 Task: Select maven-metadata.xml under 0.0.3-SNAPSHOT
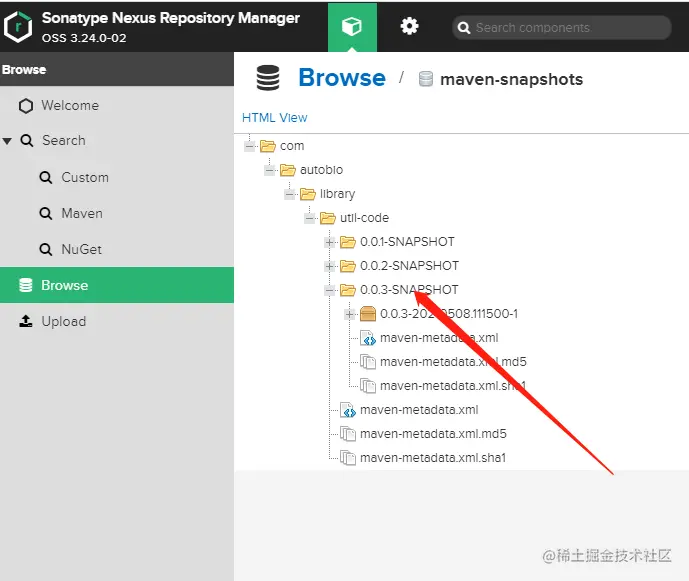point(439,338)
